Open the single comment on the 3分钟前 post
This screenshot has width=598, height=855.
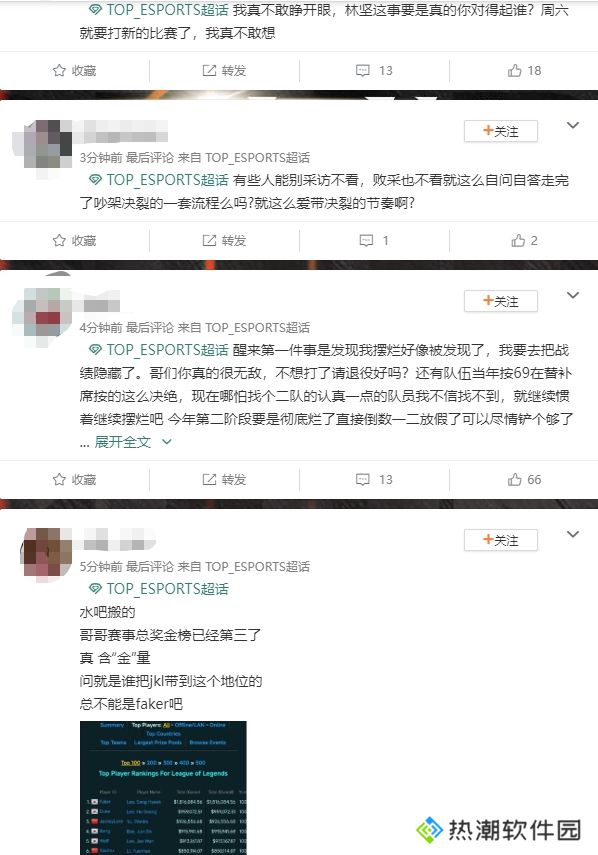374,240
